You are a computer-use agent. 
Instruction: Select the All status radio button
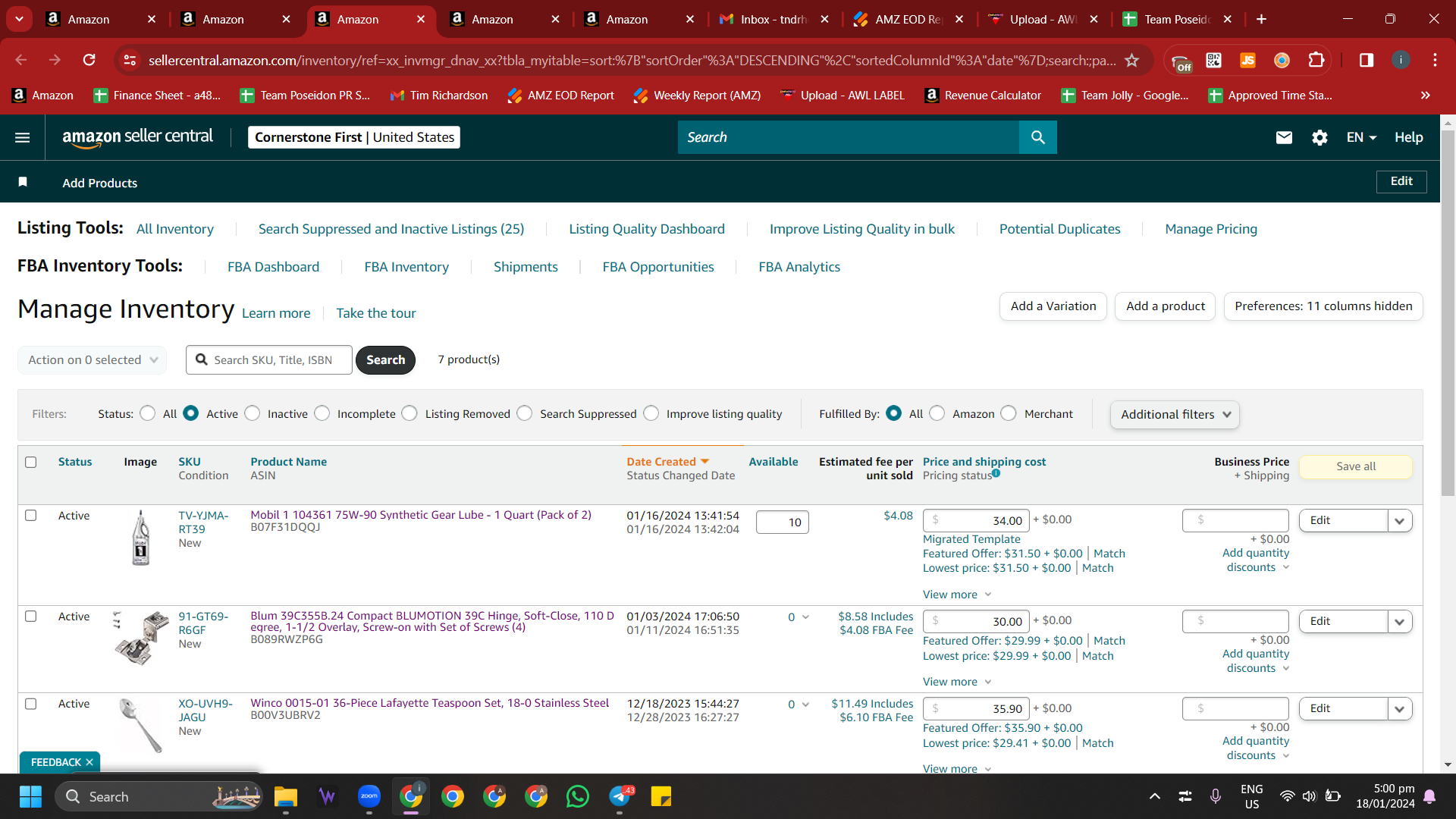click(148, 413)
